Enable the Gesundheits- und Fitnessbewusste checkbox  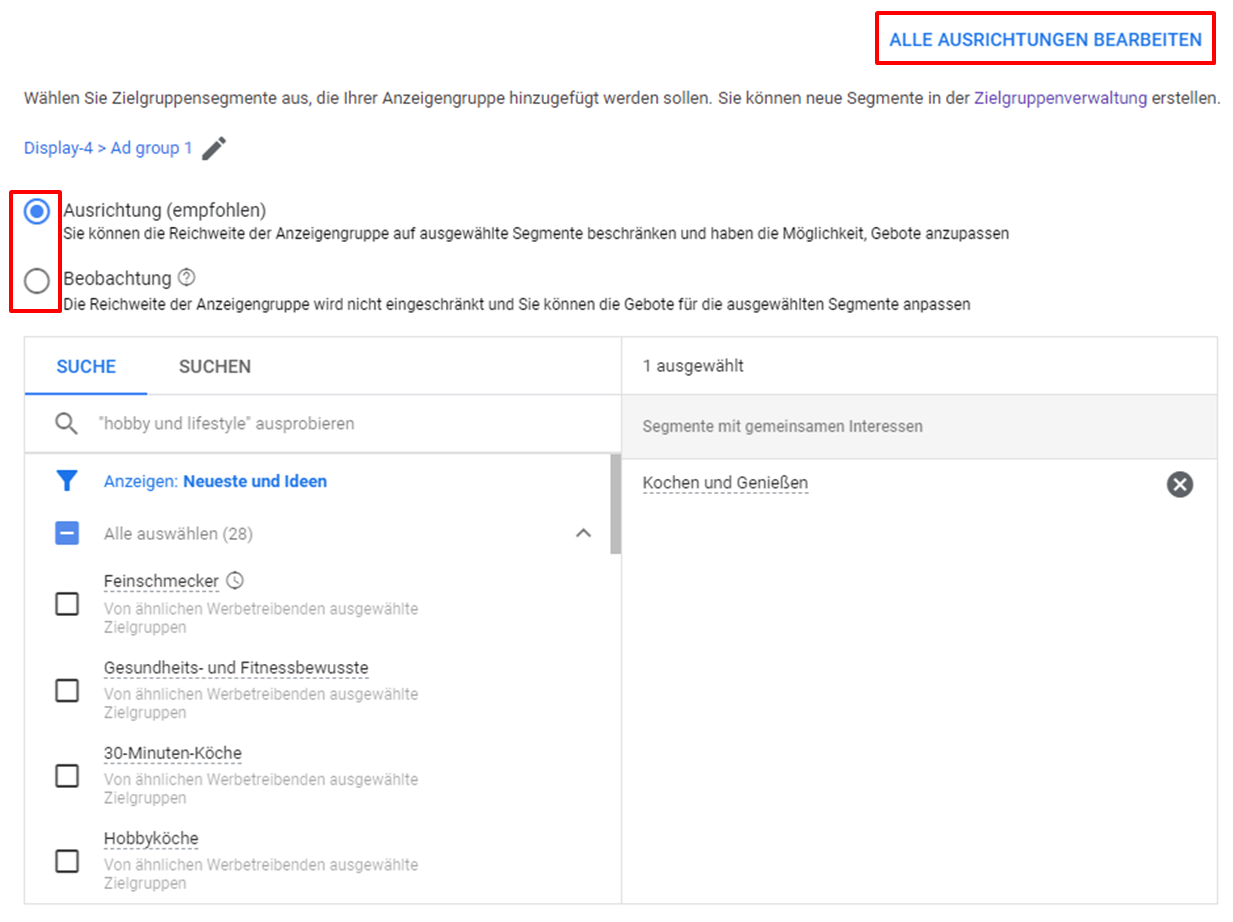pos(67,690)
